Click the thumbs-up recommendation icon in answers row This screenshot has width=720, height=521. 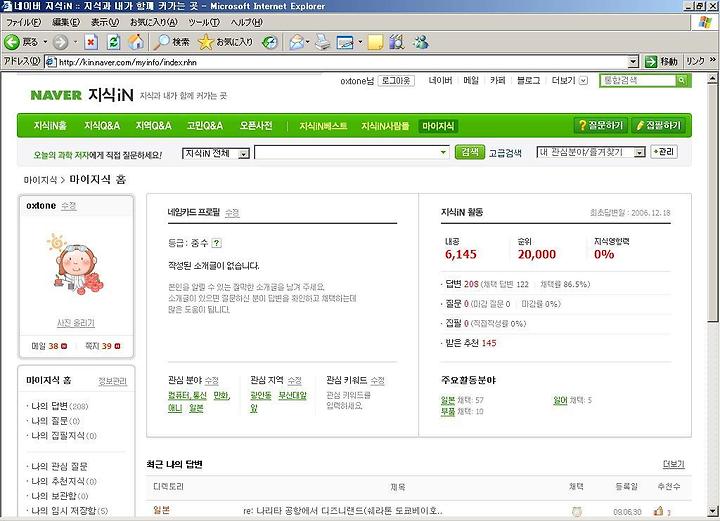(x=658, y=510)
